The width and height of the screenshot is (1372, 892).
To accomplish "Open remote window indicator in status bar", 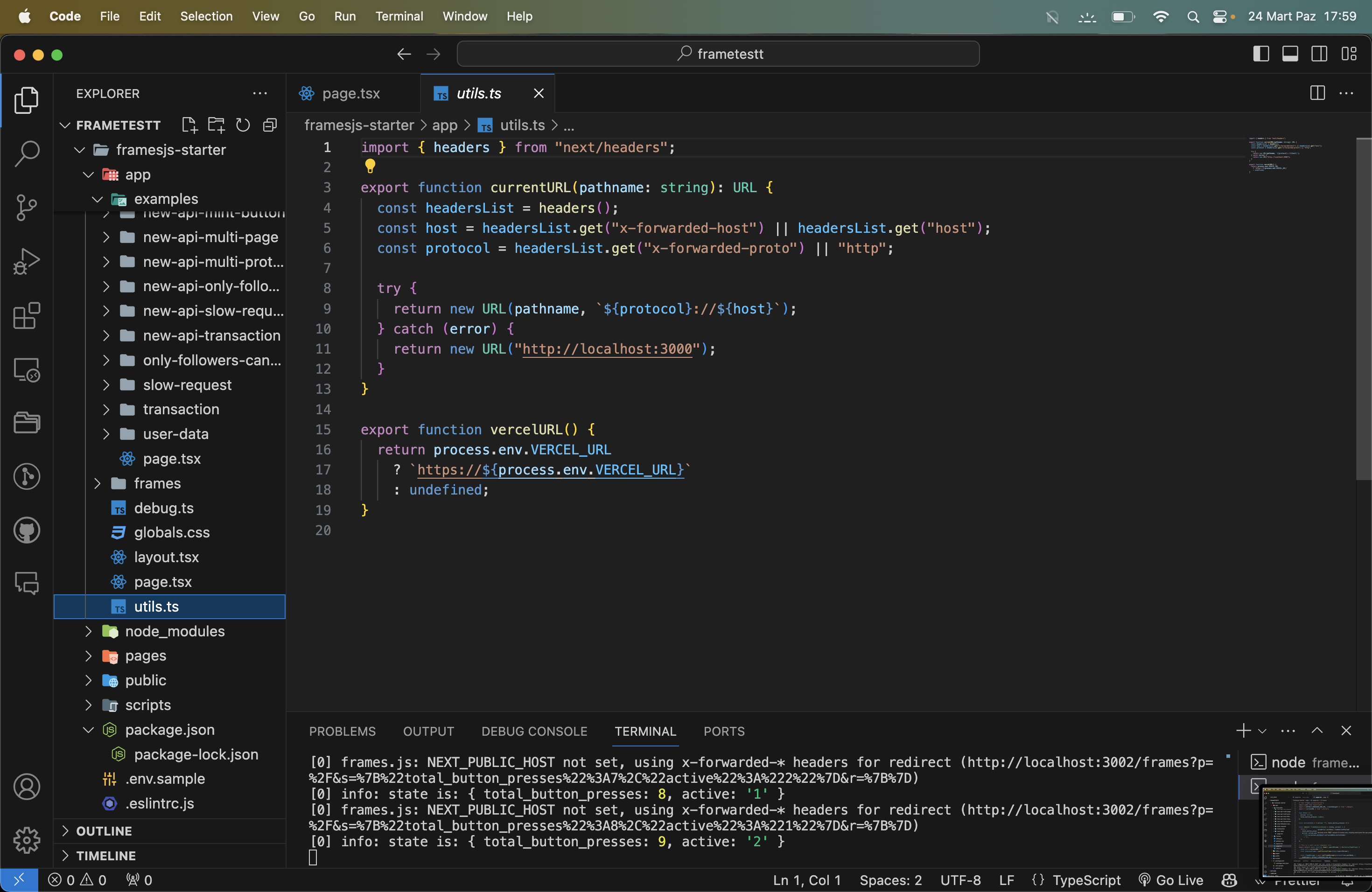I will tap(19, 880).
